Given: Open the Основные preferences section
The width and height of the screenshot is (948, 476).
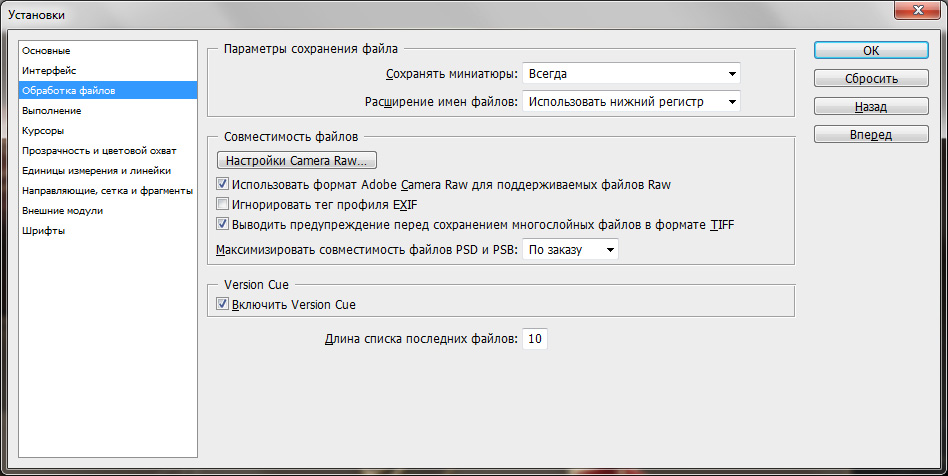Looking at the screenshot, I should [x=46, y=50].
